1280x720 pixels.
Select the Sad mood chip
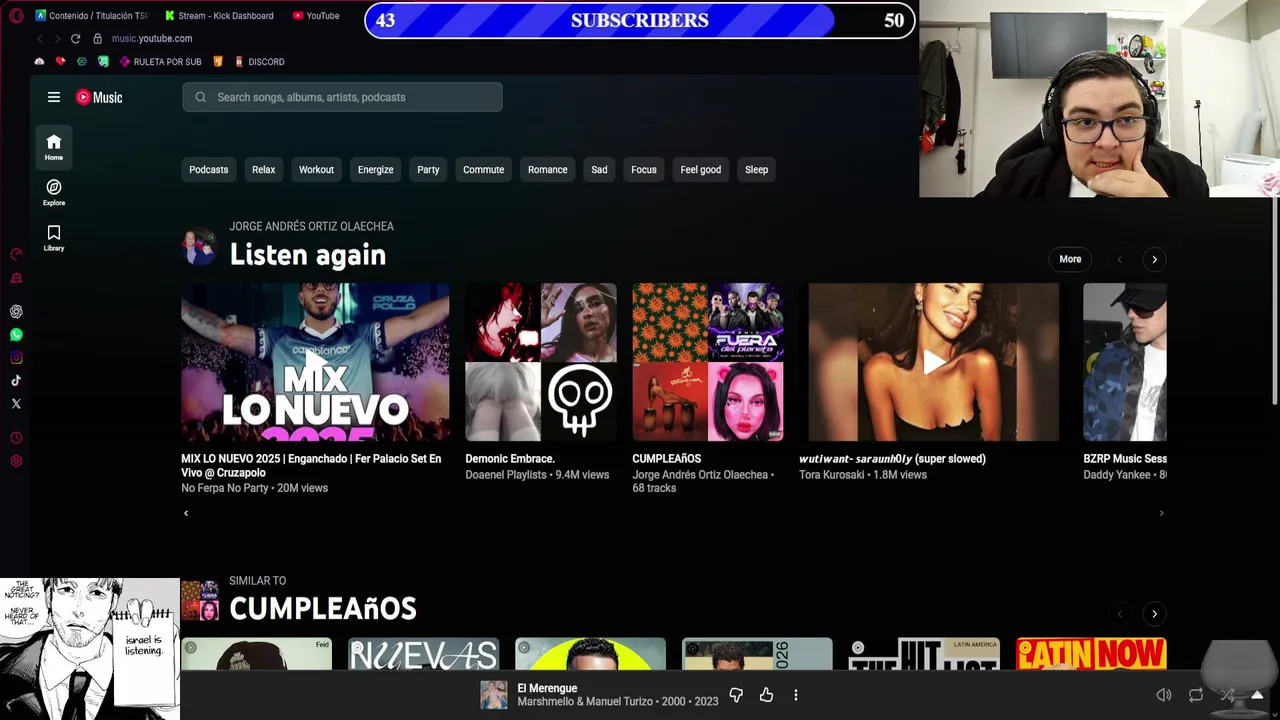pyautogui.click(x=599, y=170)
